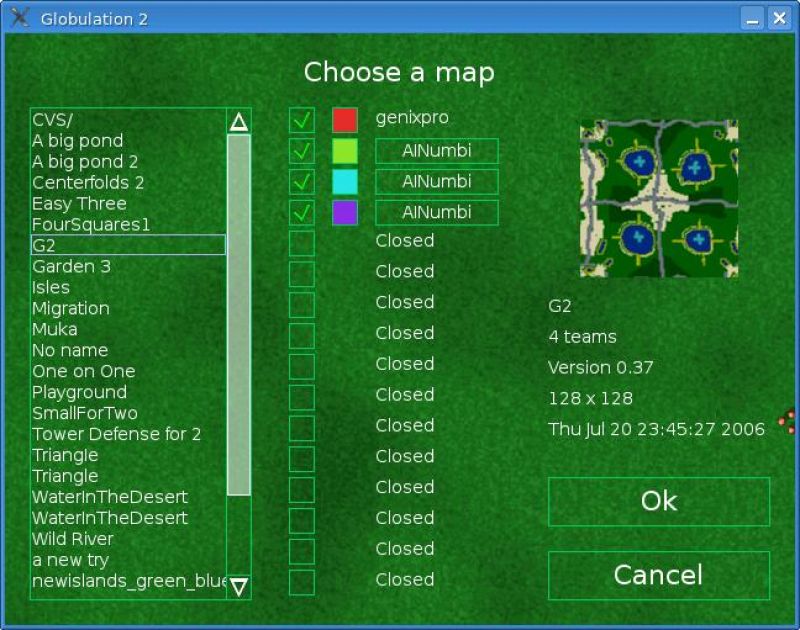Select map "Playground"
The width and height of the screenshot is (800, 630).
(128, 392)
